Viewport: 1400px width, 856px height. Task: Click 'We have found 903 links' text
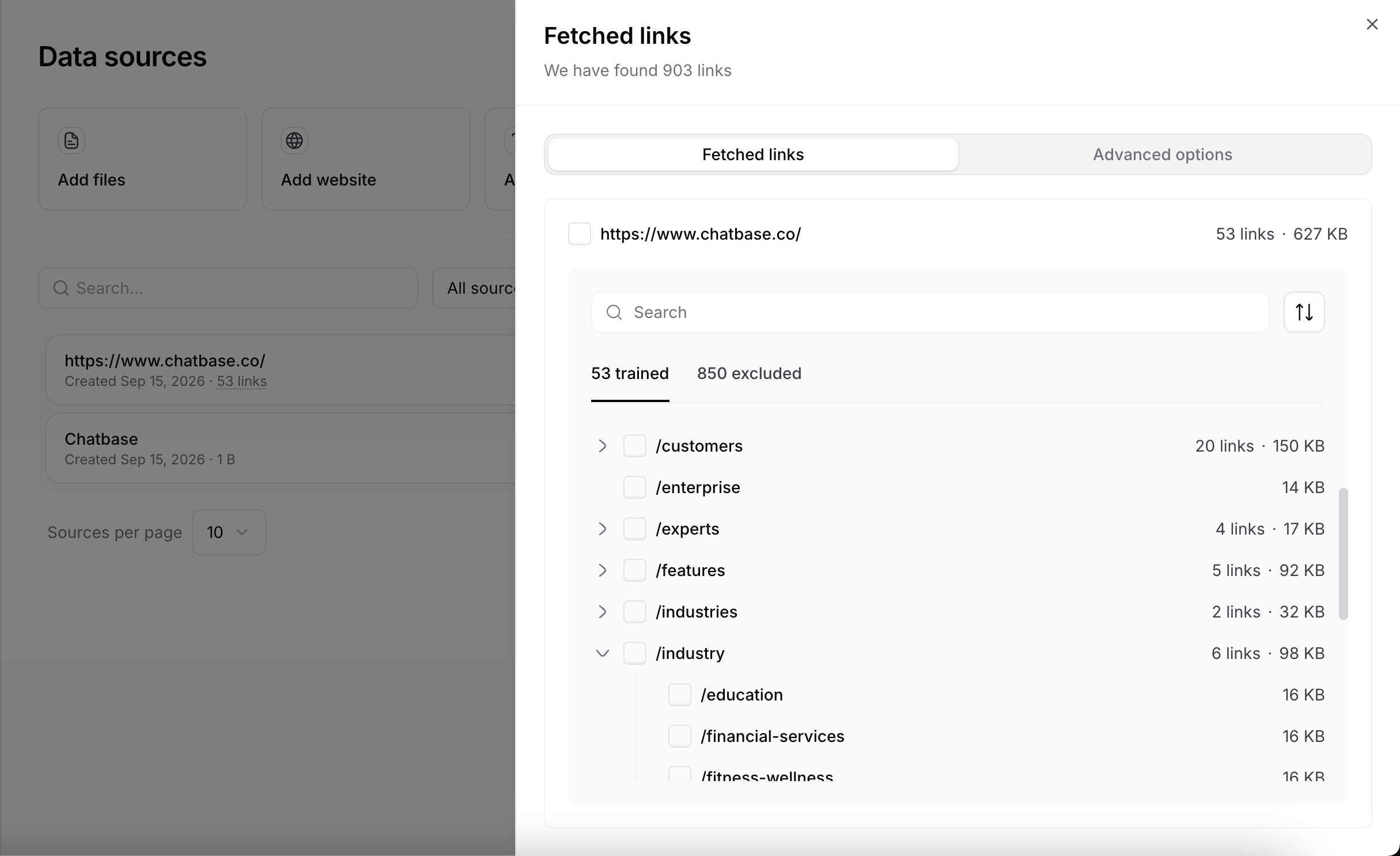(638, 70)
